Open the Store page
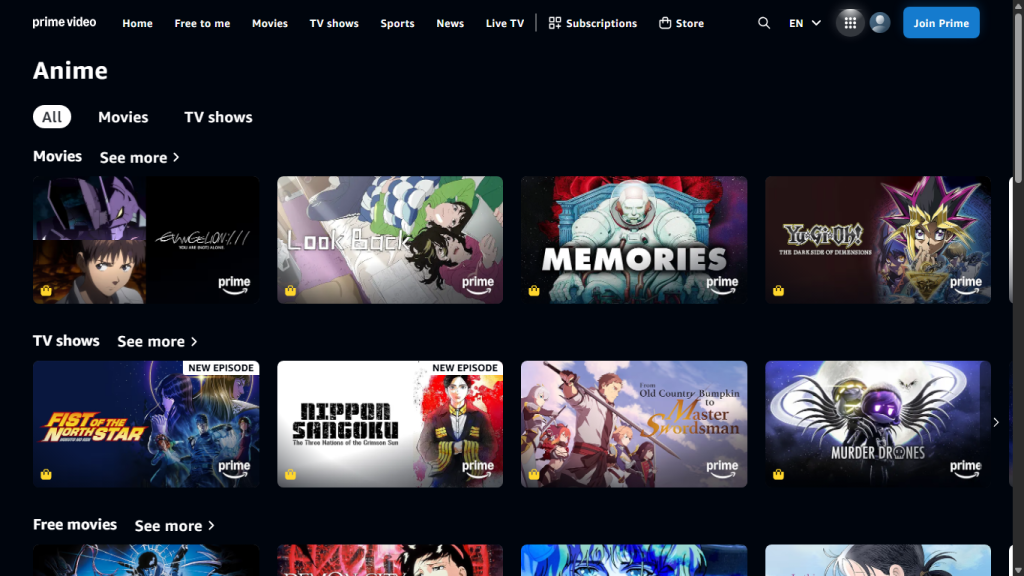Viewport: 1024px width, 576px height. point(681,23)
